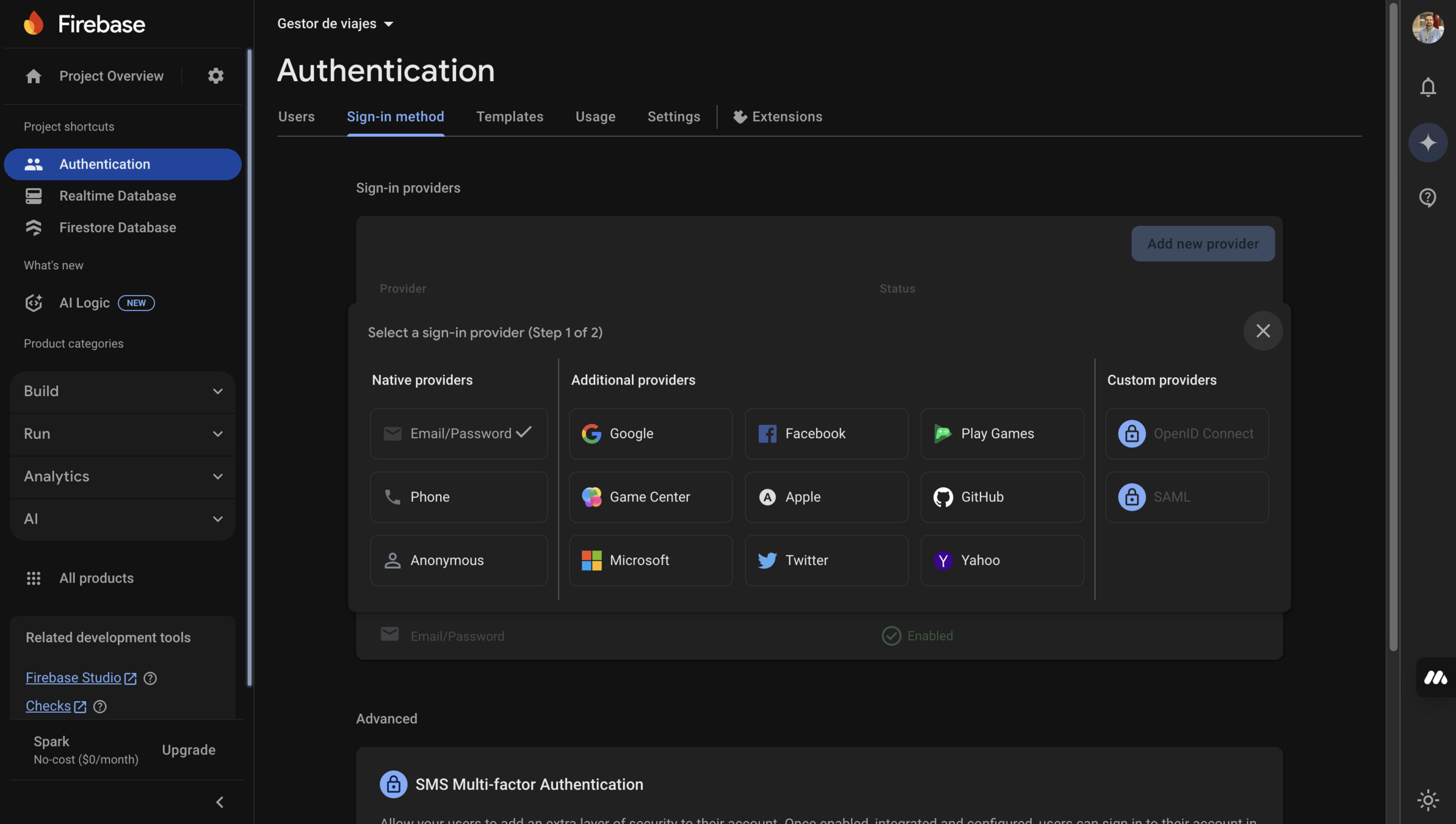Expand the Analytics category
The height and width of the screenshot is (824, 1456).
tap(123, 476)
